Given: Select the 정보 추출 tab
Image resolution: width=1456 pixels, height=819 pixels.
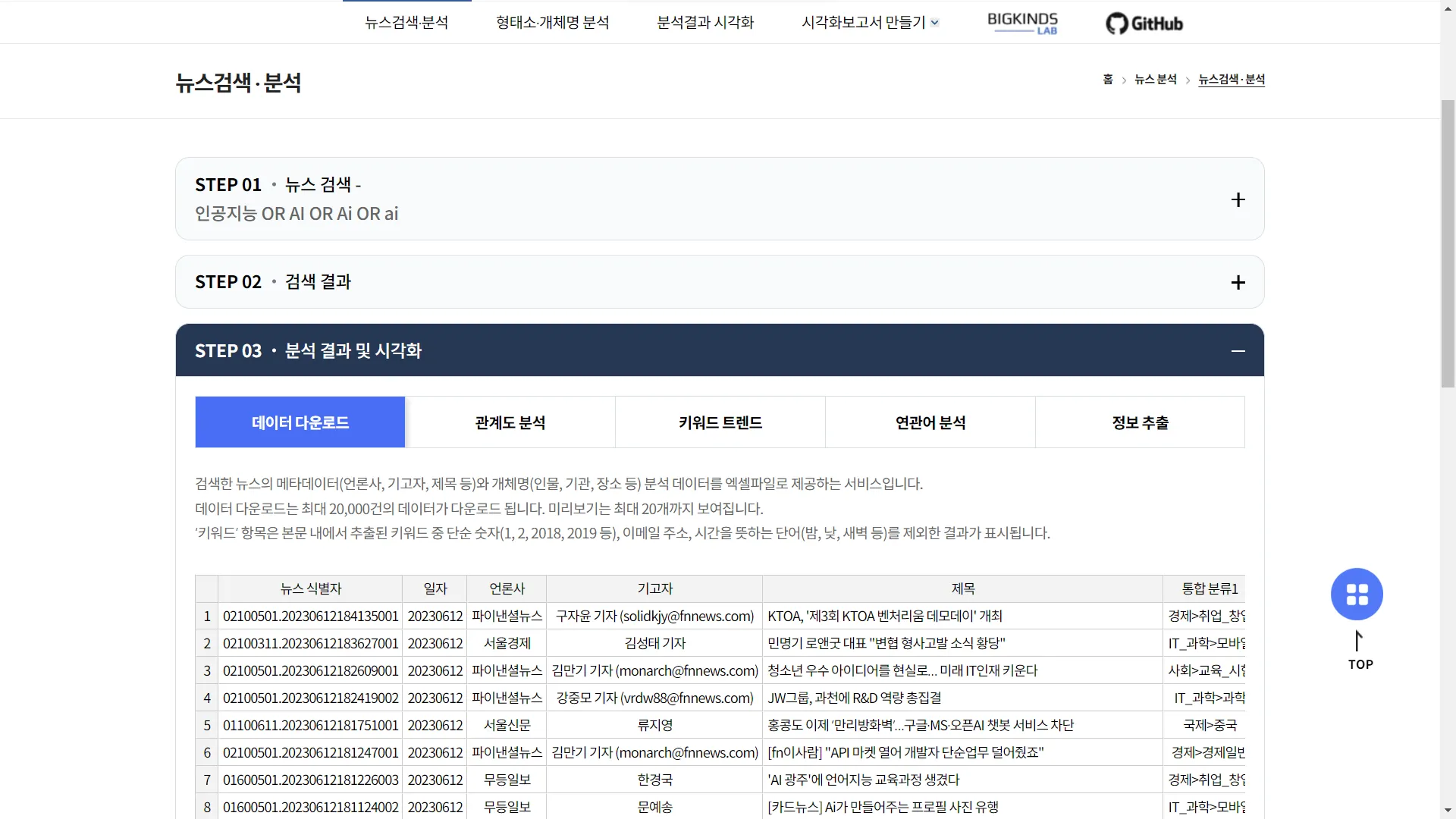Looking at the screenshot, I should [x=1140, y=422].
